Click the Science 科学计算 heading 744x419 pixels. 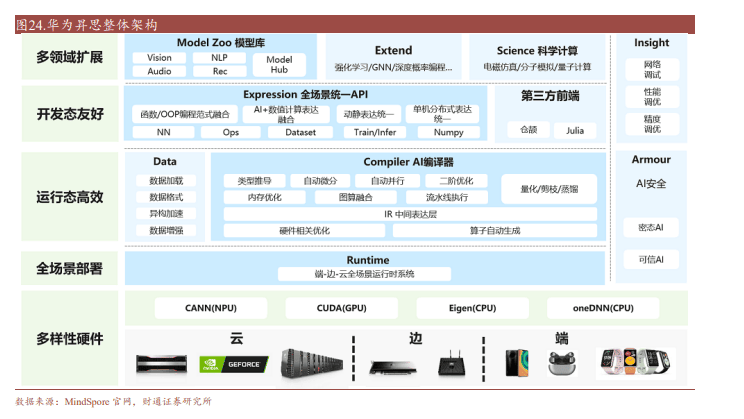[x=537, y=51]
